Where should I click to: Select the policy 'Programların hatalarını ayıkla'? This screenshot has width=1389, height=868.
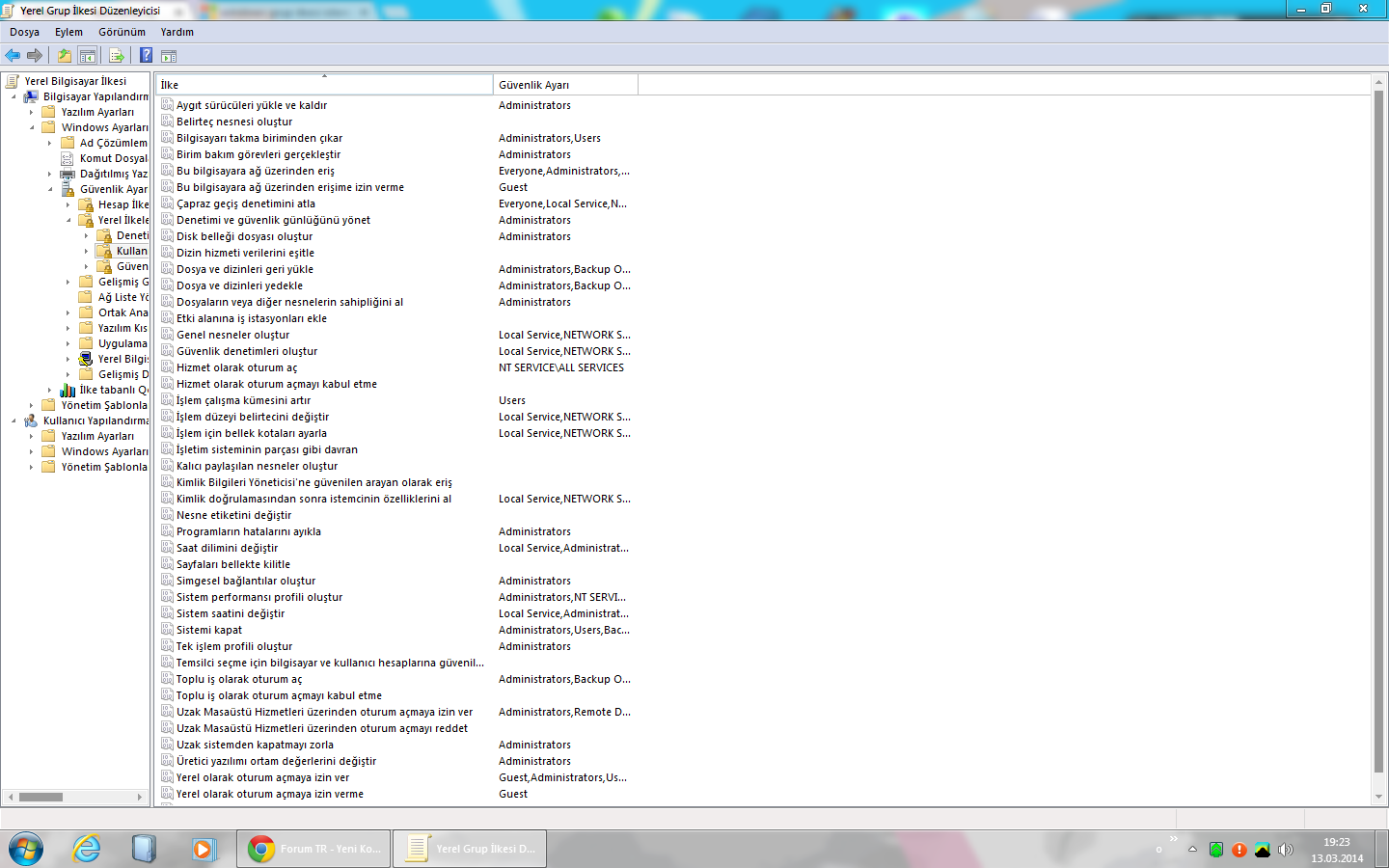pyautogui.click(x=249, y=531)
